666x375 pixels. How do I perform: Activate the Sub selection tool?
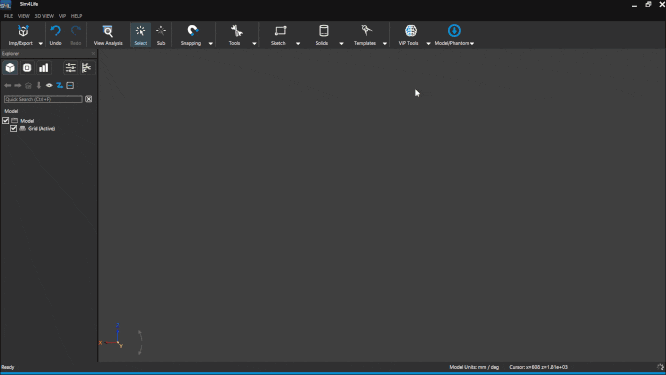pyautogui.click(x=161, y=35)
